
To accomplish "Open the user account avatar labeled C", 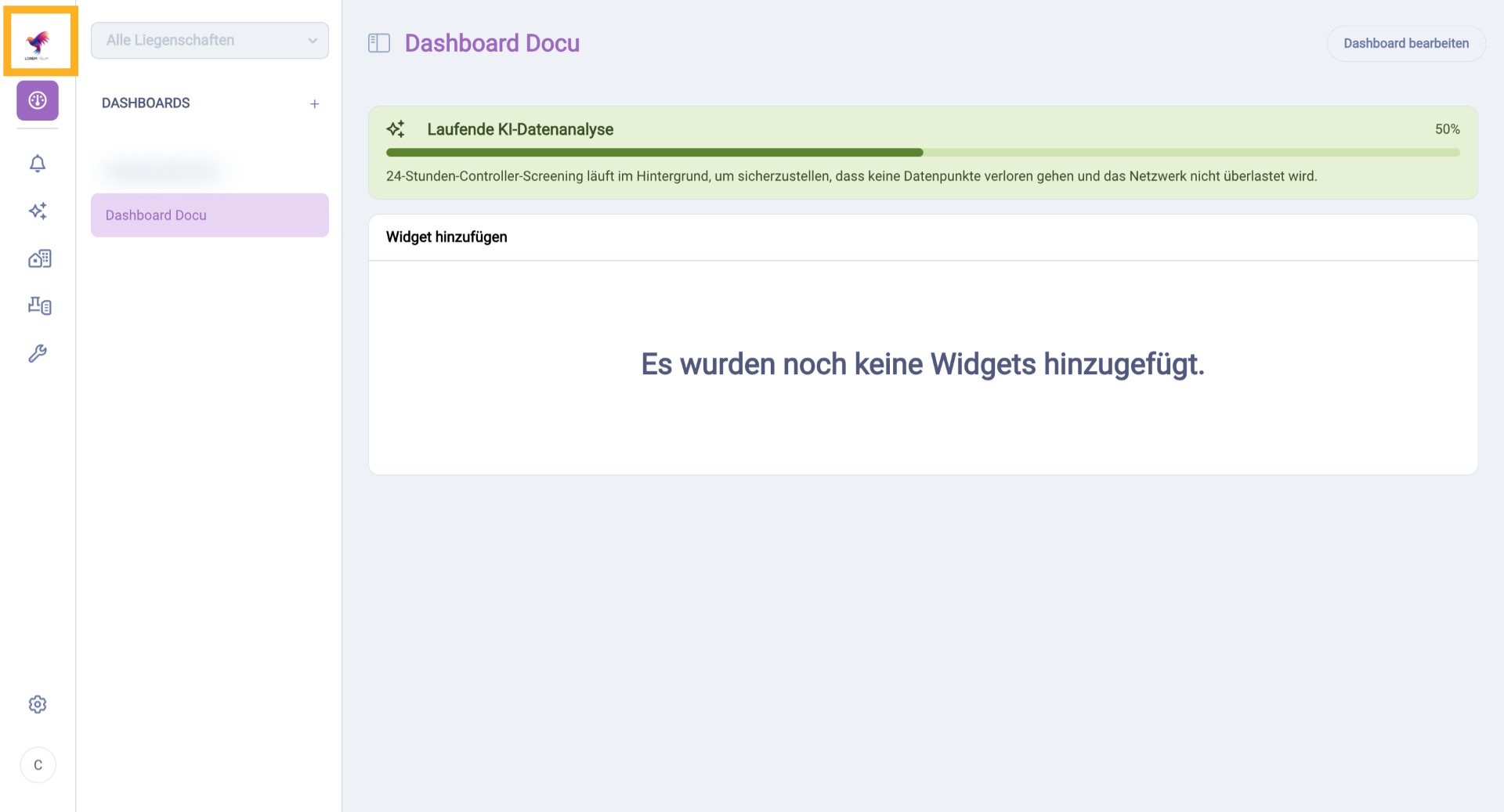I will pyautogui.click(x=37, y=764).
